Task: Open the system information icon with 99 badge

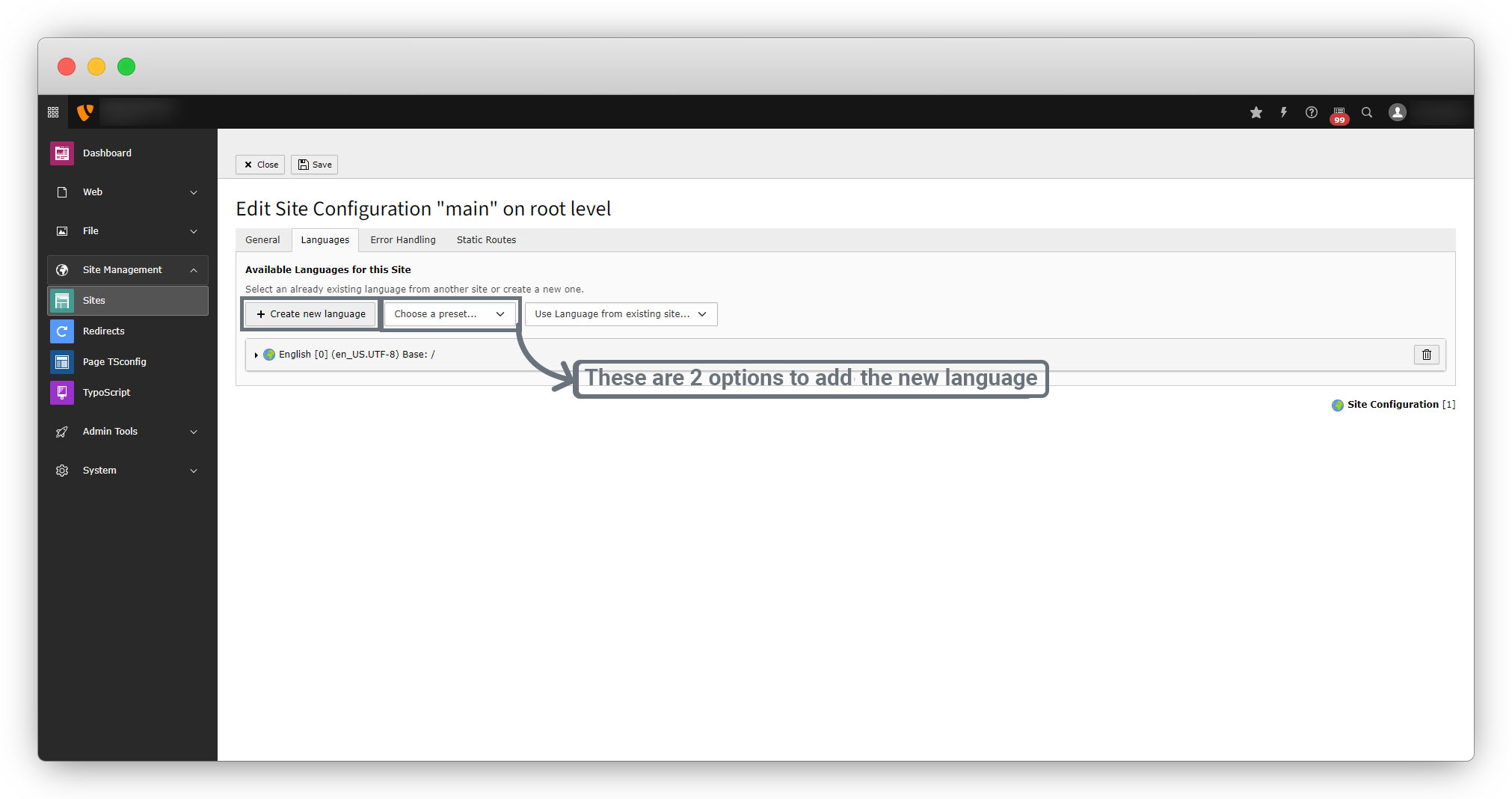Action: tap(1339, 113)
